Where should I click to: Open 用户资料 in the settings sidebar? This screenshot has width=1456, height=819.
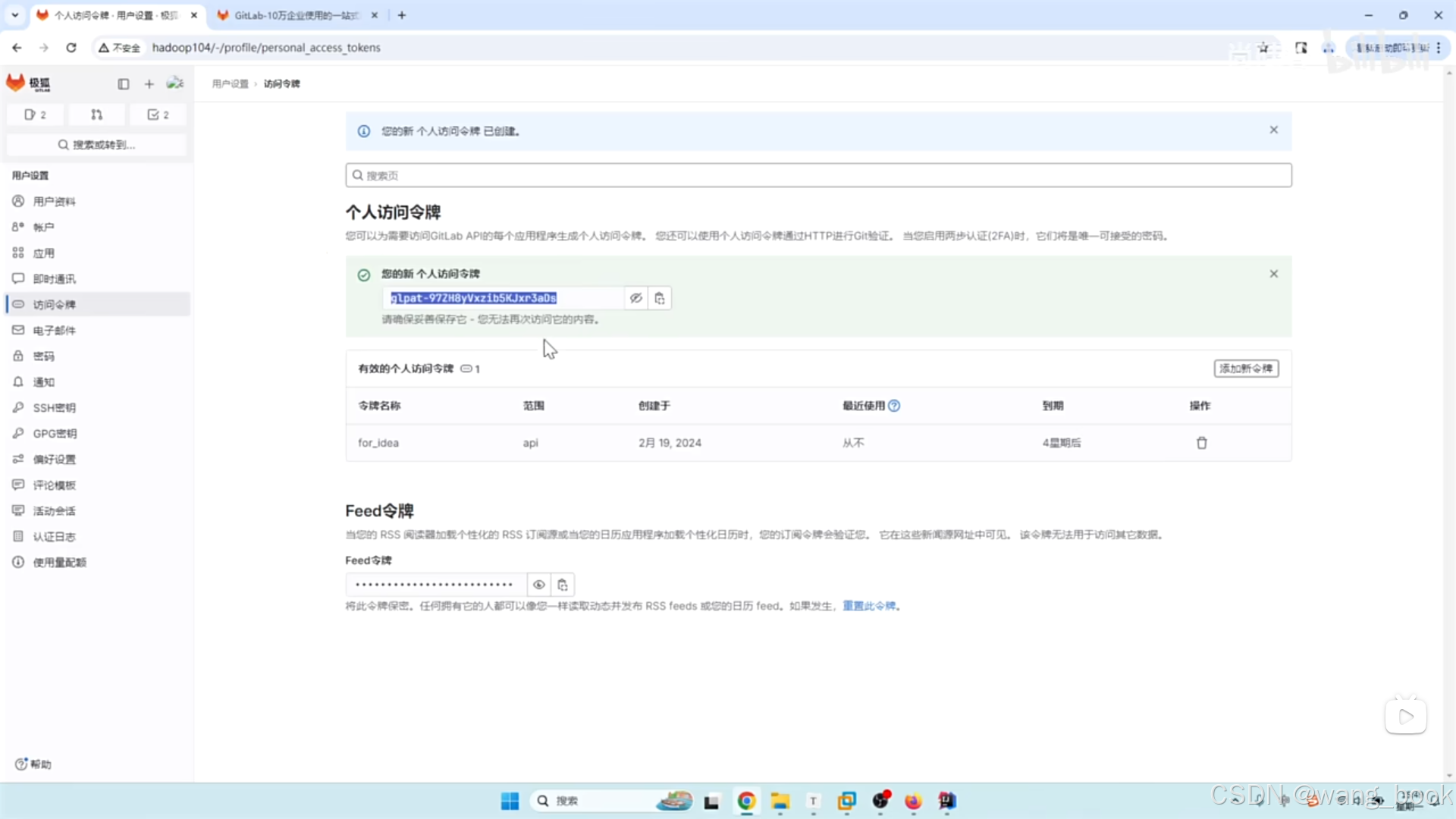[97, 201]
